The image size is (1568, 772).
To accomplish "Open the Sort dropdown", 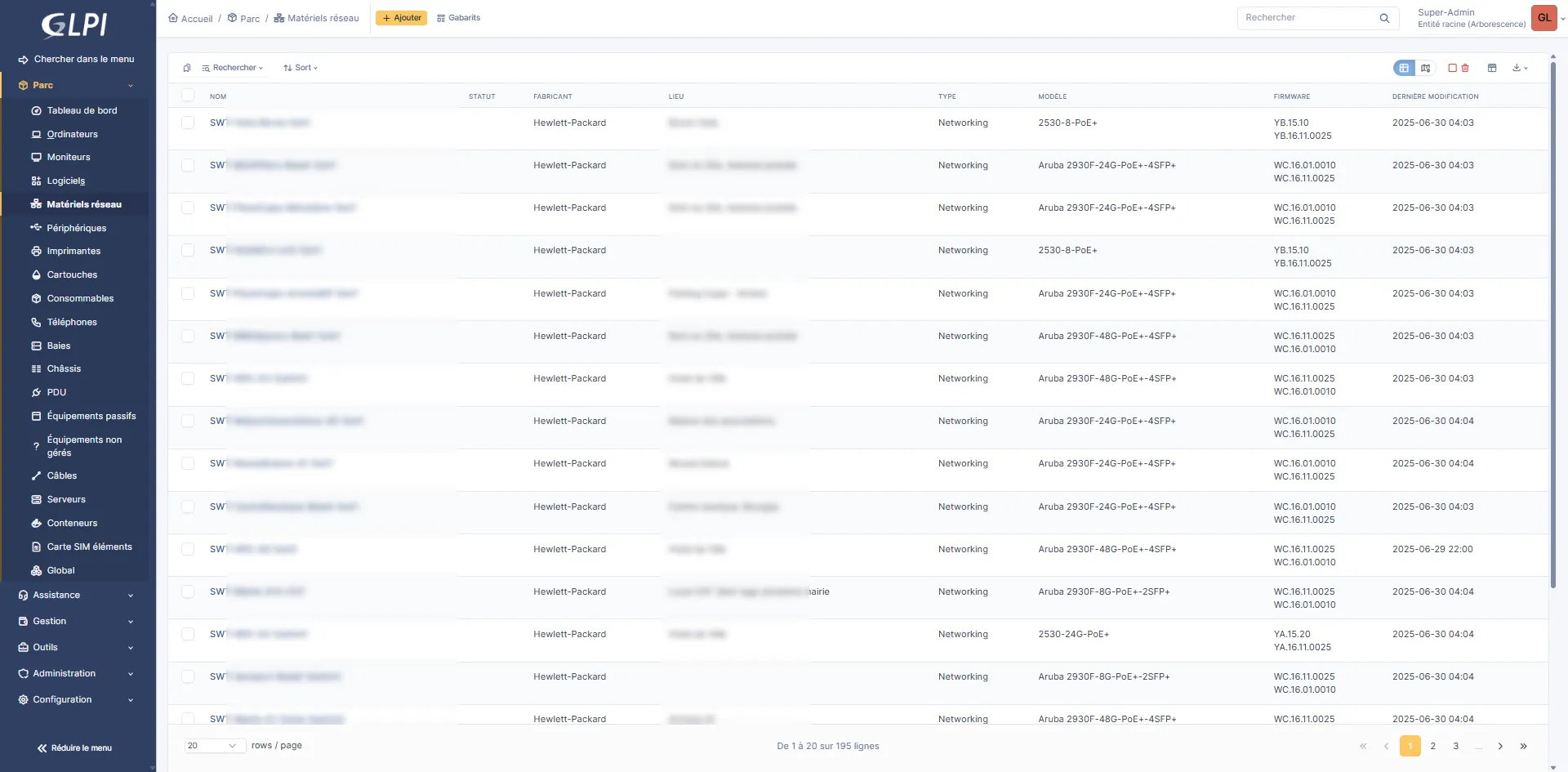I will (x=301, y=68).
